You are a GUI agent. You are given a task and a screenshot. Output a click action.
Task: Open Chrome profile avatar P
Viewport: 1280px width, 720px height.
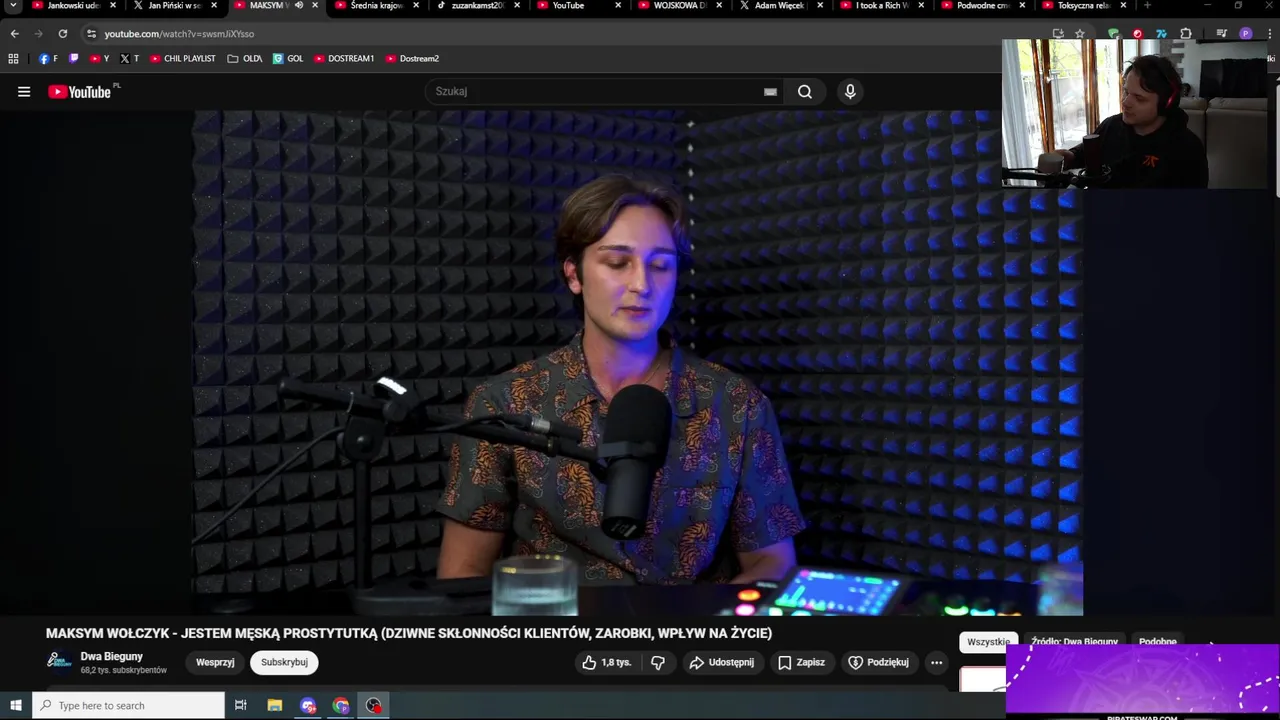pyautogui.click(x=1245, y=33)
